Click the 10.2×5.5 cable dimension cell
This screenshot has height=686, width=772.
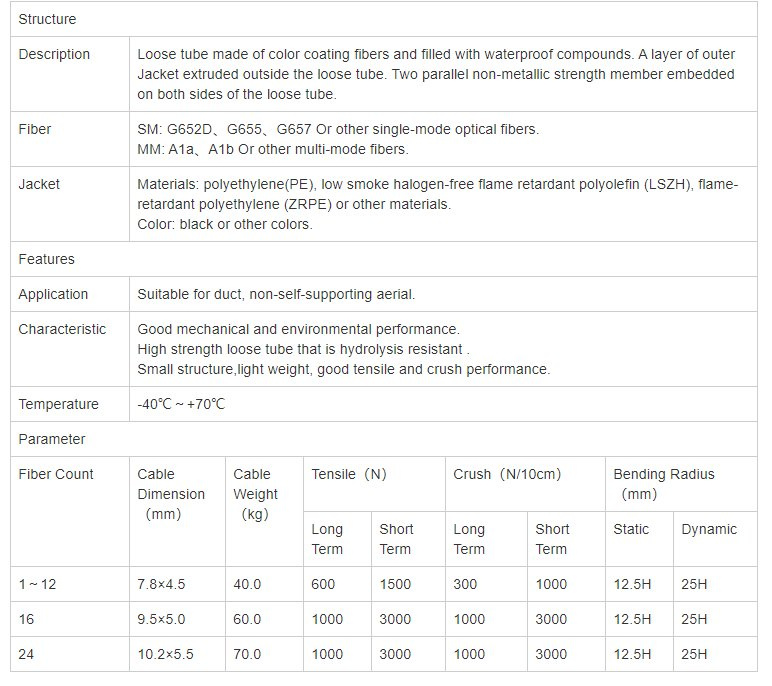tap(165, 654)
